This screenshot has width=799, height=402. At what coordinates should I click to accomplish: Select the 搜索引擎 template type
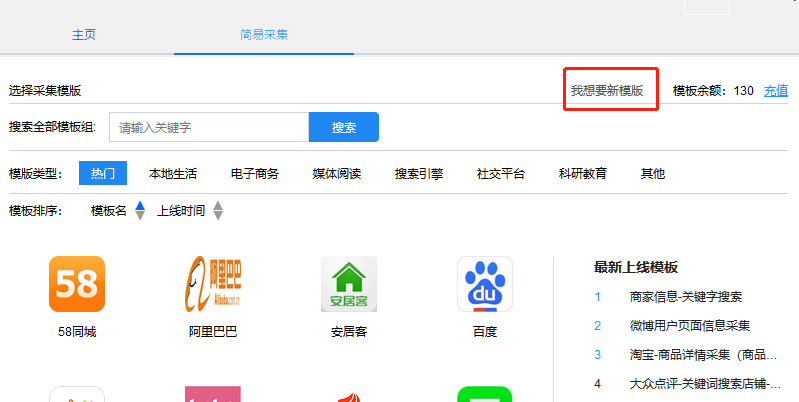click(x=419, y=174)
